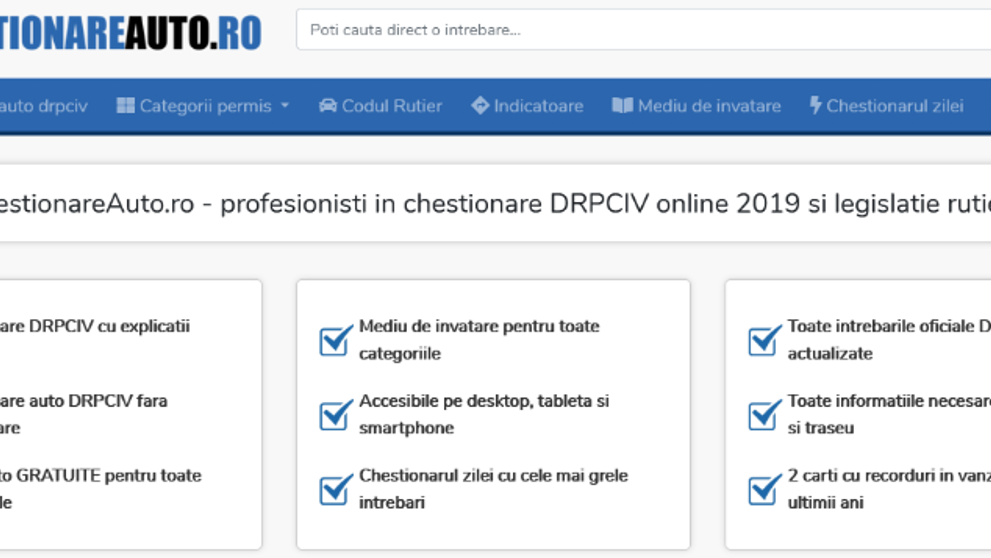Click the checkmark beside '2 carti cu recorduri'
This screenshot has width=991, height=558.
[765, 489]
